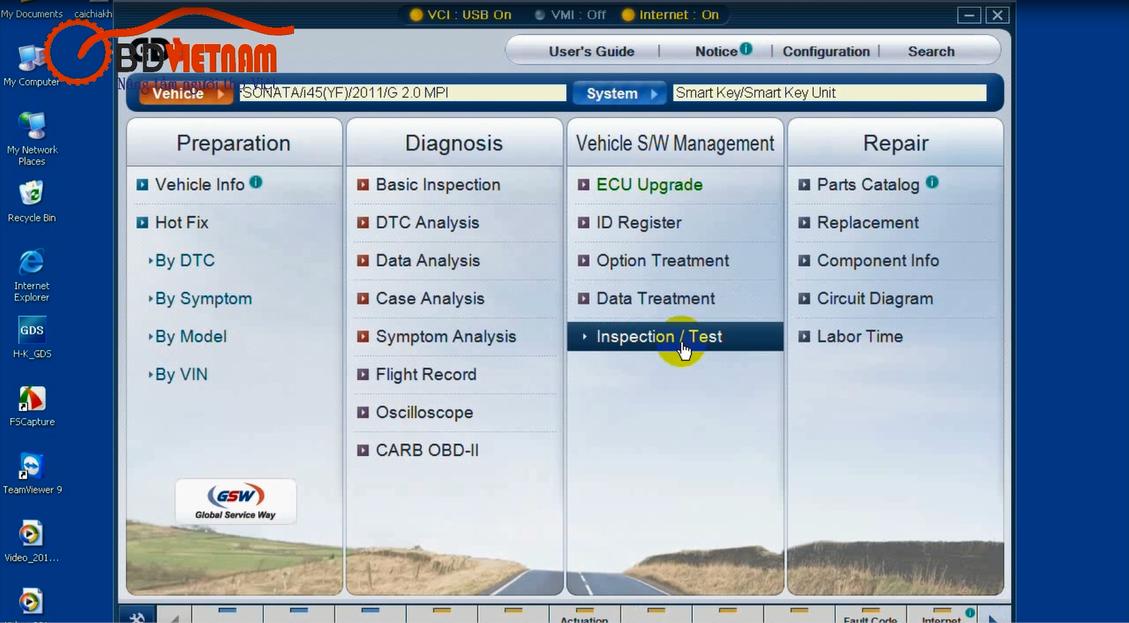Open Parts Catalog in Repair
The image size is (1129, 623).
pos(868,184)
